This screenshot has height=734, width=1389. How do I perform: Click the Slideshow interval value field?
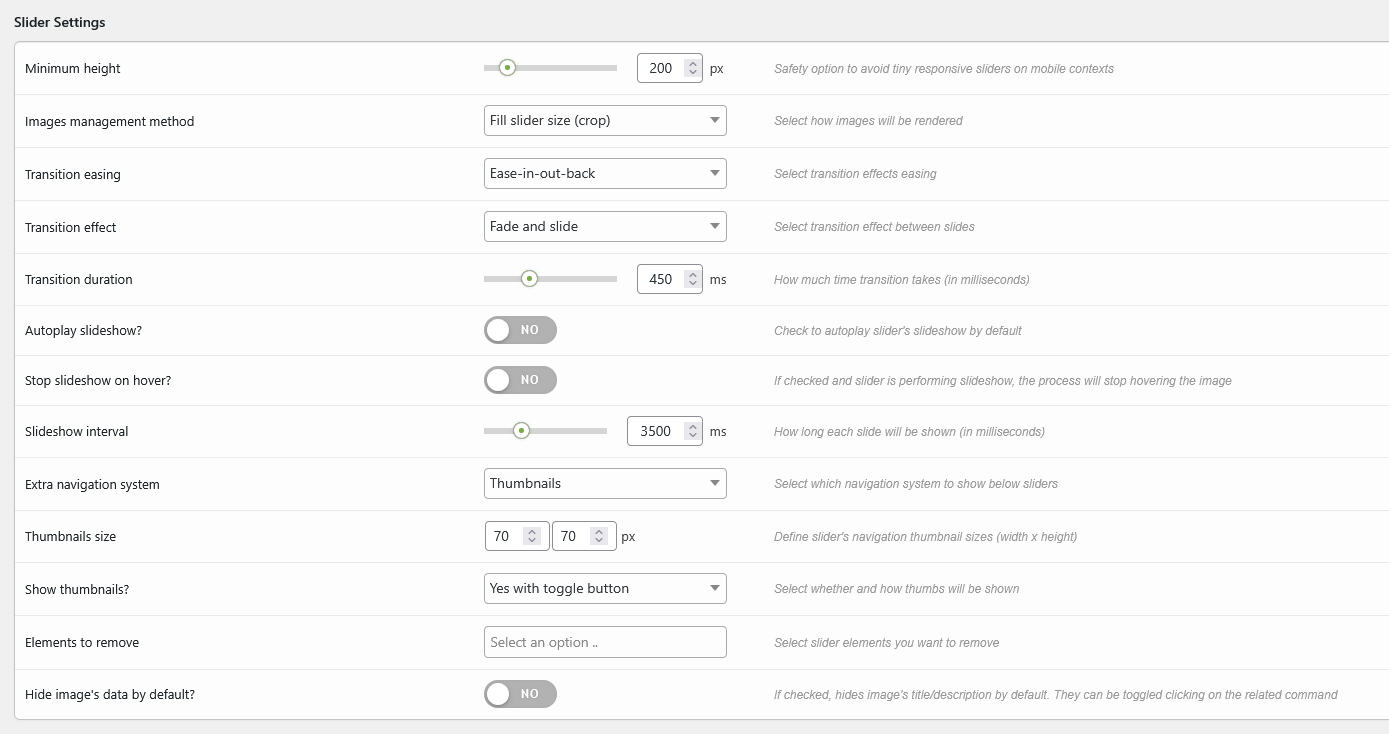655,431
